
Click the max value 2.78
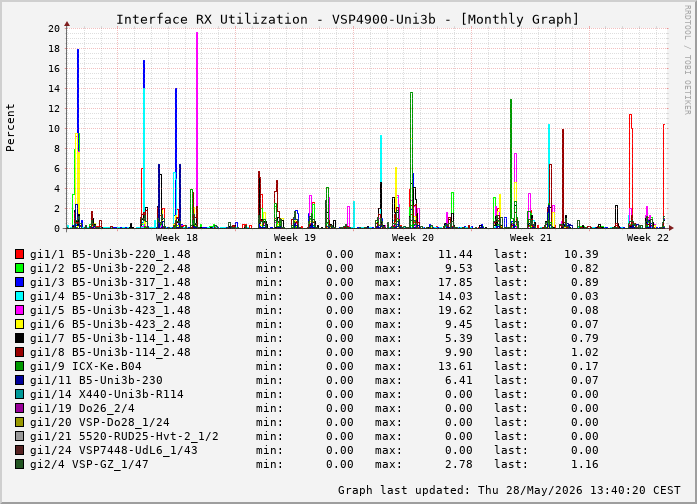coord(459,464)
